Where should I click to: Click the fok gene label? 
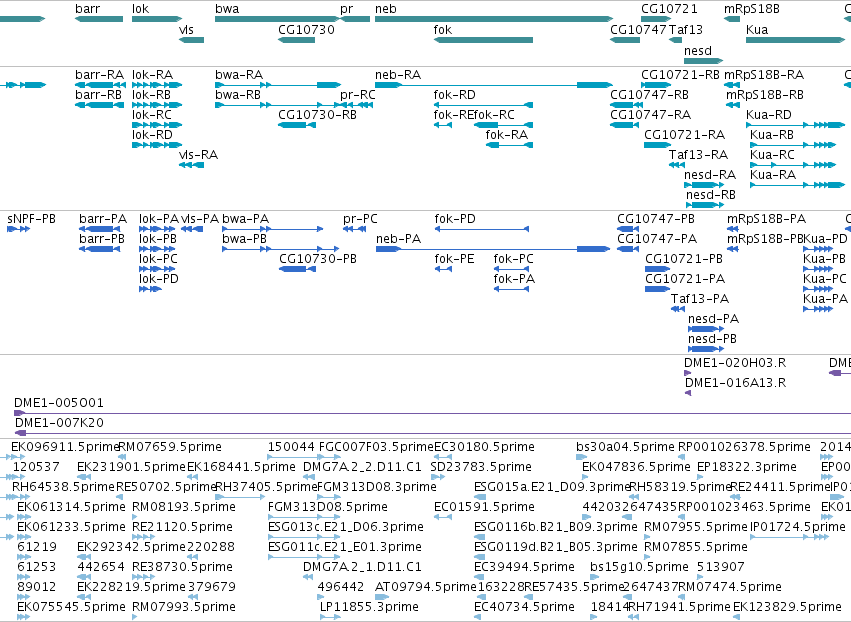[442, 30]
